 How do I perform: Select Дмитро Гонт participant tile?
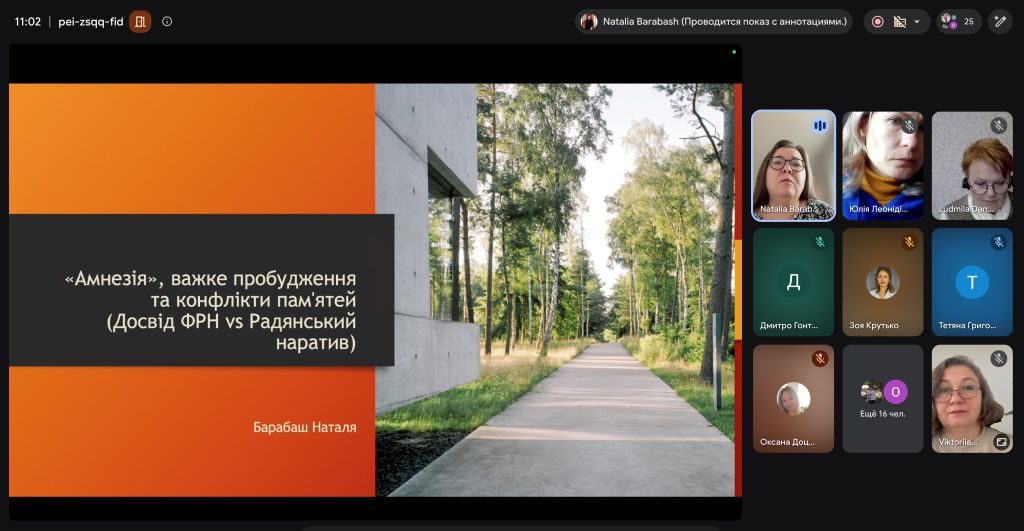point(793,282)
